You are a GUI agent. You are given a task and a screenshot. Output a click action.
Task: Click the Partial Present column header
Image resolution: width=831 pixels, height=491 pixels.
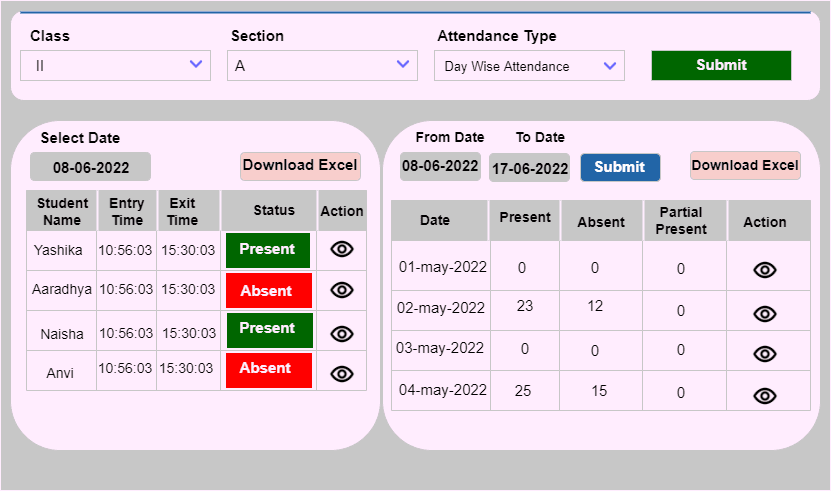point(685,221)
